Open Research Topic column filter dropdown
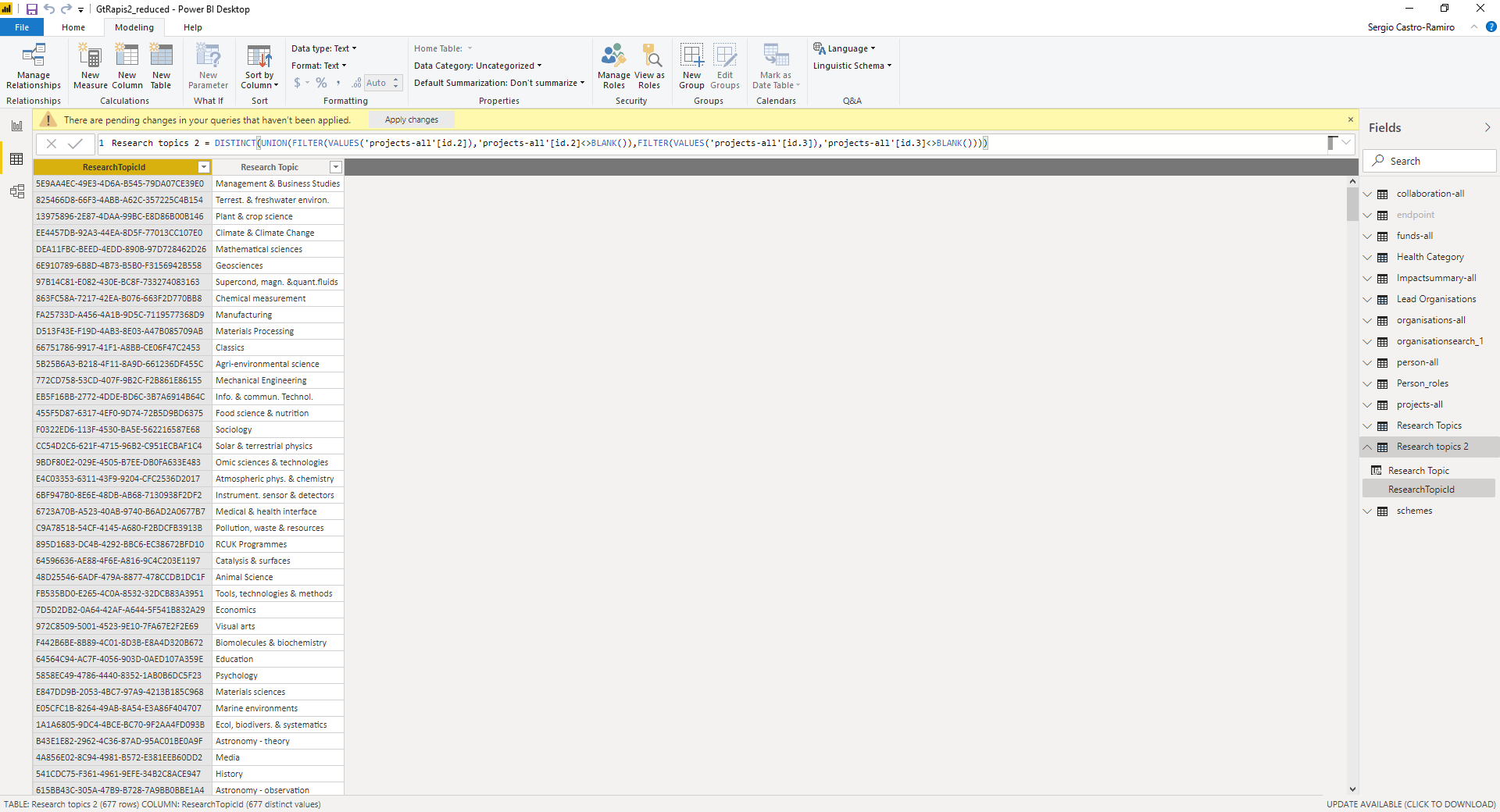 coord(336,167)
